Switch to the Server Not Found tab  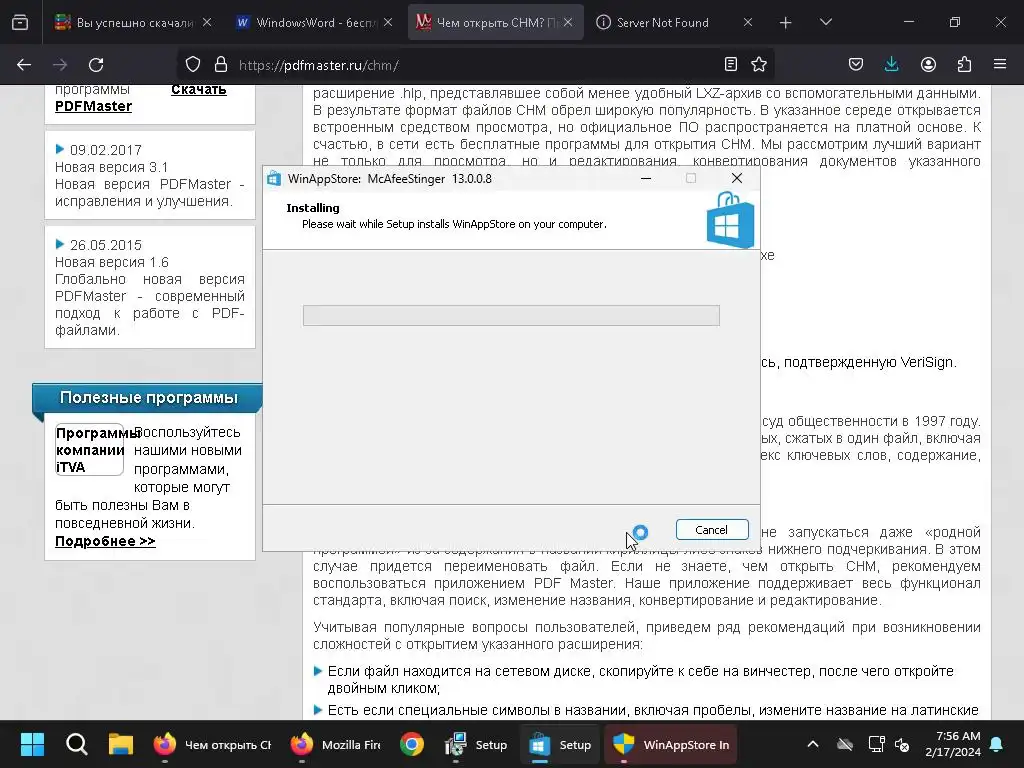click(662, 22)
